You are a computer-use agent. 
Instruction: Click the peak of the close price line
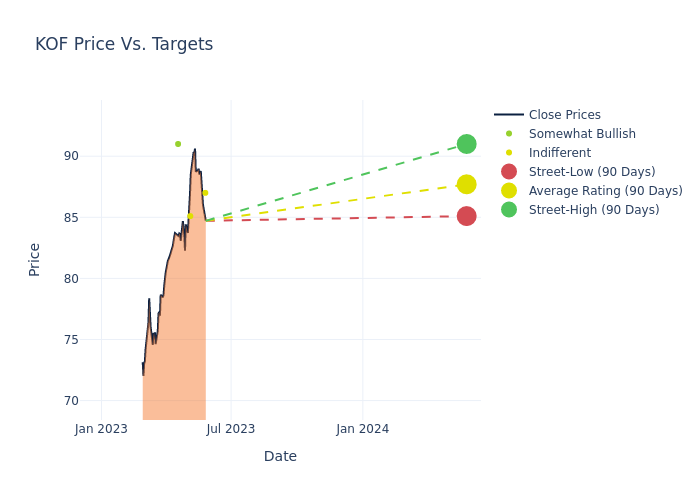click(195, 150)
